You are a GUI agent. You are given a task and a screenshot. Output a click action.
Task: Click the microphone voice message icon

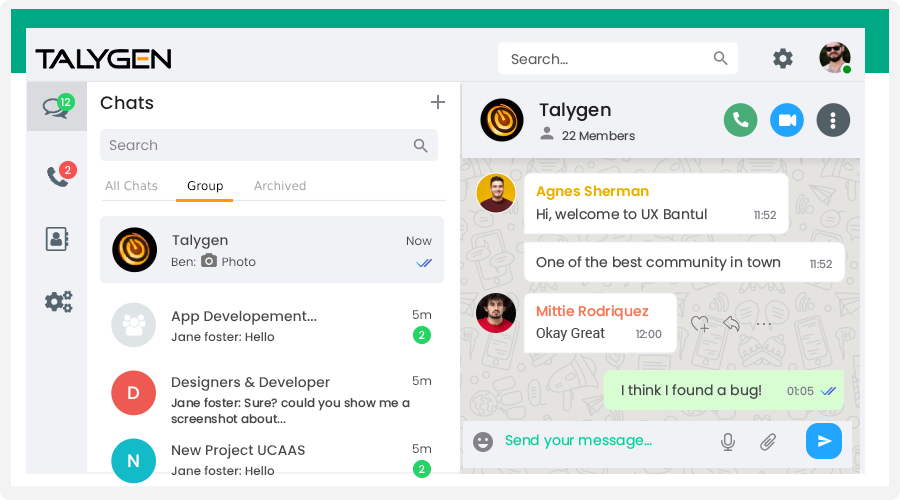(x=728, y=442)
